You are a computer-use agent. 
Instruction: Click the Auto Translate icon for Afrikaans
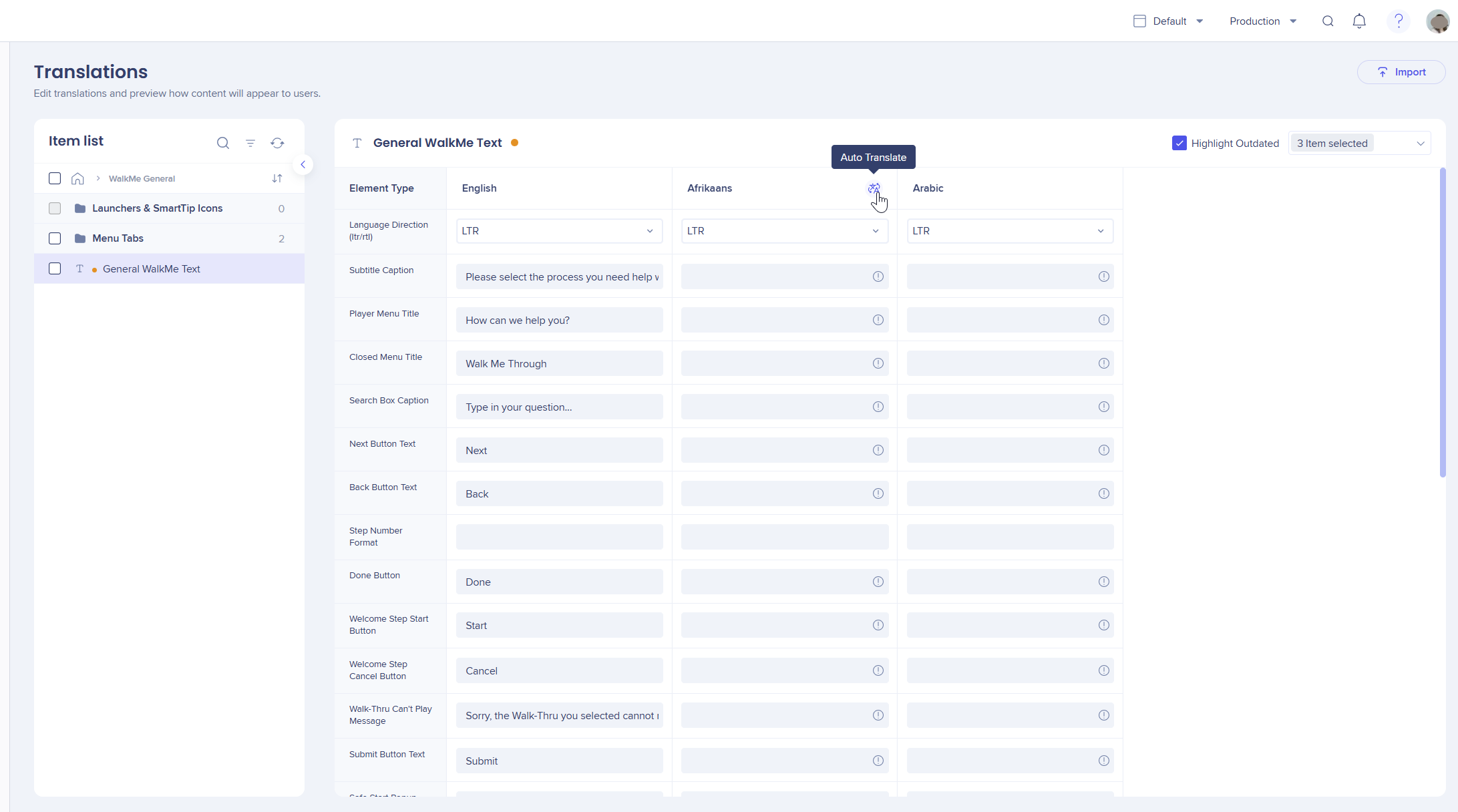click(x=874, y=188)
